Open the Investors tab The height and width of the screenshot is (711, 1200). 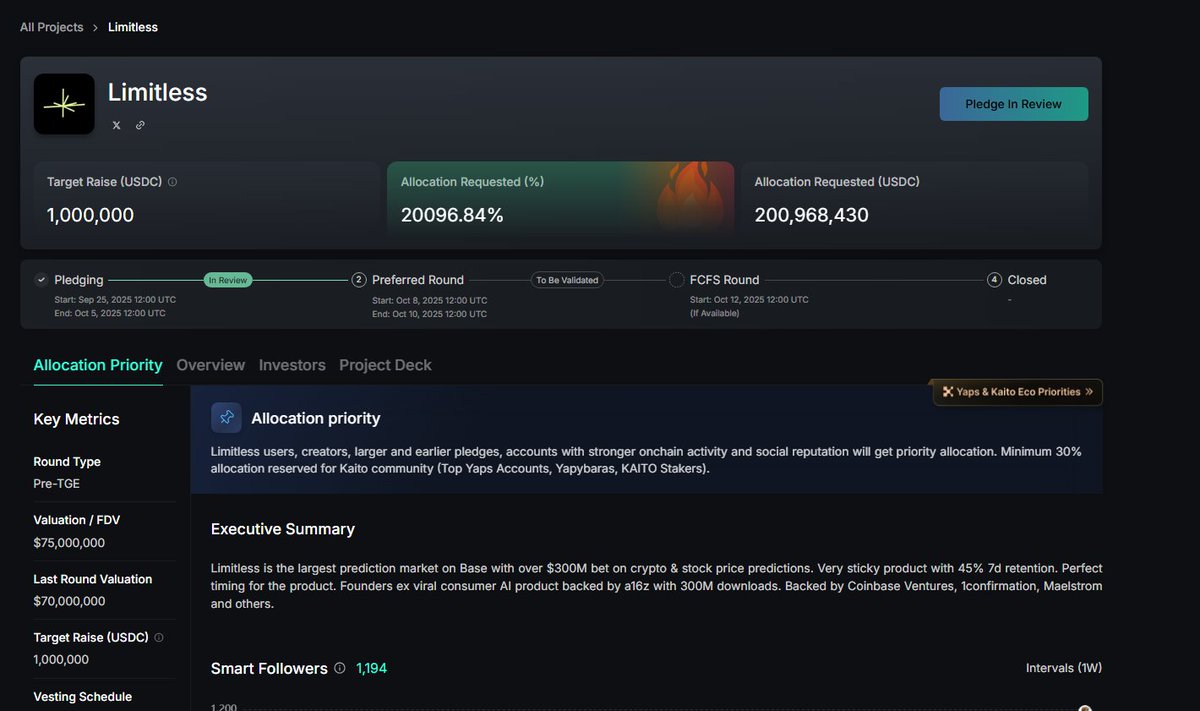292,365
